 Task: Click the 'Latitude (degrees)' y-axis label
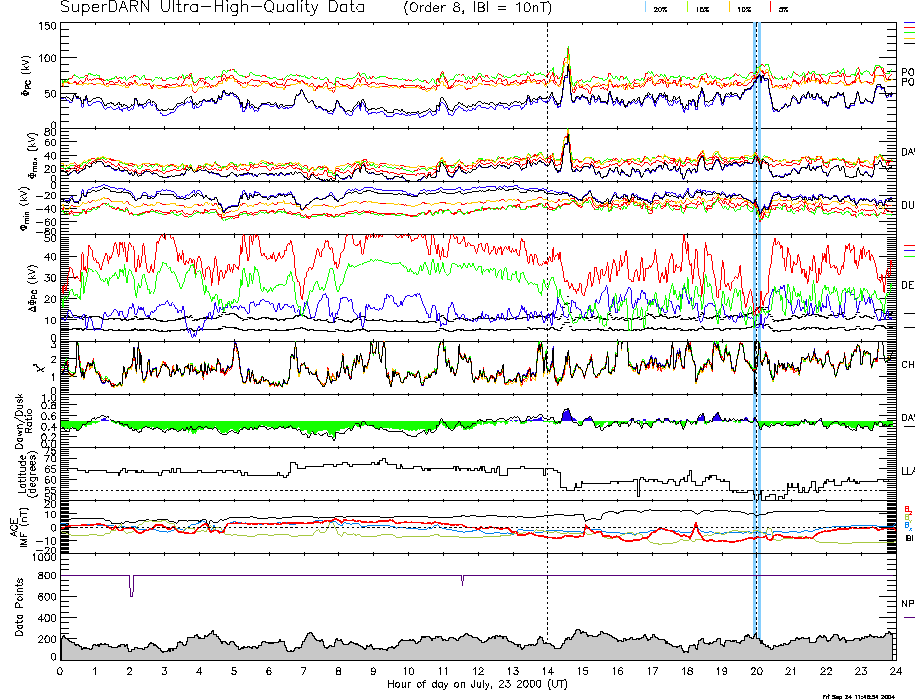[x=27, y=471]
